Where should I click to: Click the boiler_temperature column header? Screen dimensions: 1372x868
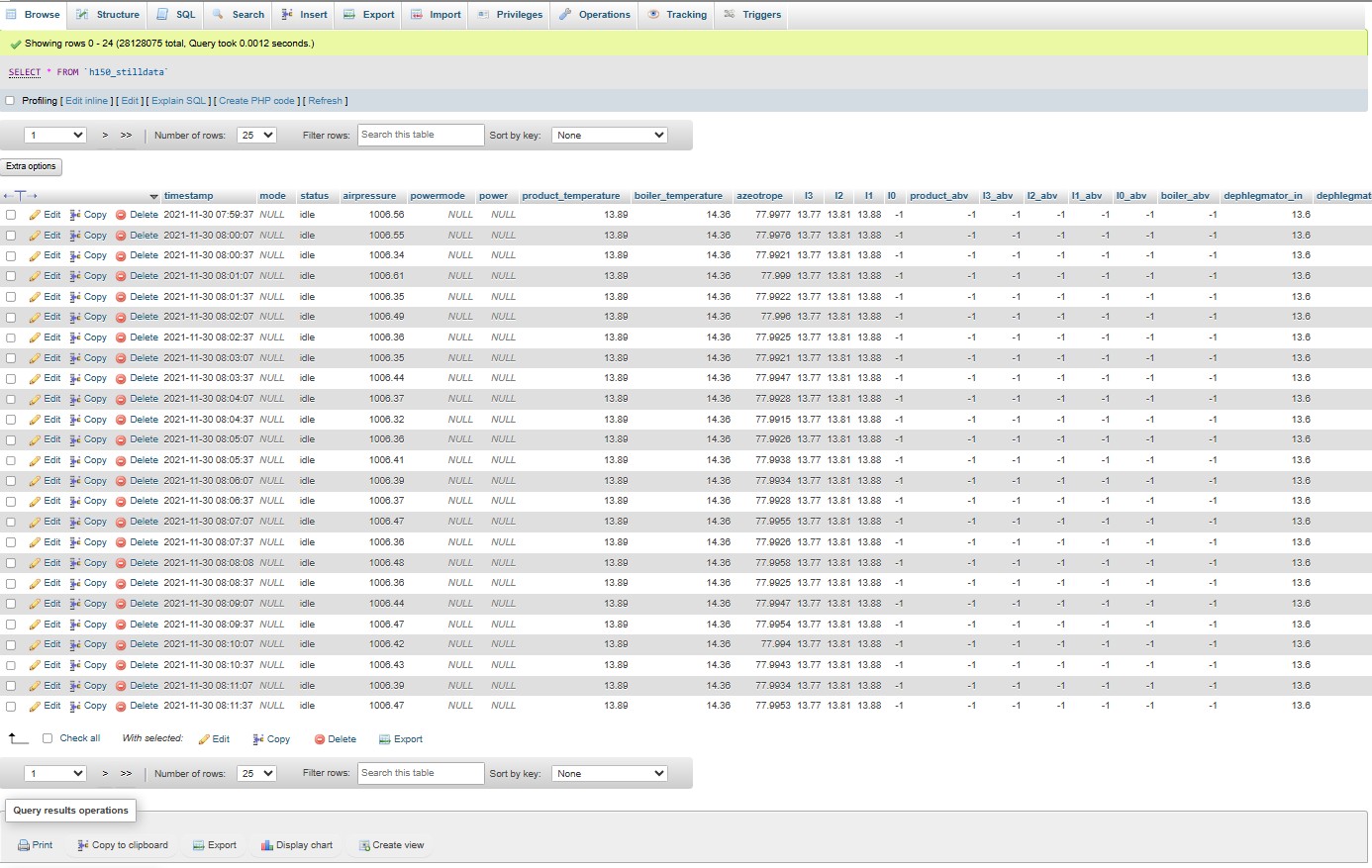coord(678,196)
